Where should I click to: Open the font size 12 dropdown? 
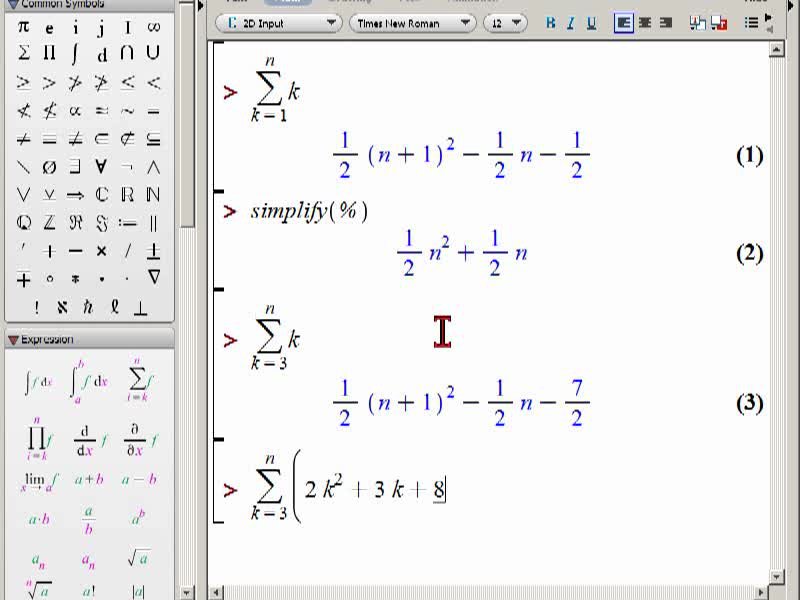505,23
